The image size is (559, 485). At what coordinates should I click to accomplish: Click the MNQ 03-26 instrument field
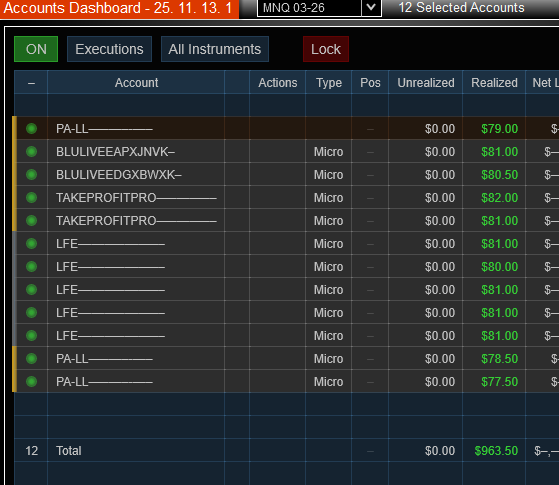pos(309,8)
